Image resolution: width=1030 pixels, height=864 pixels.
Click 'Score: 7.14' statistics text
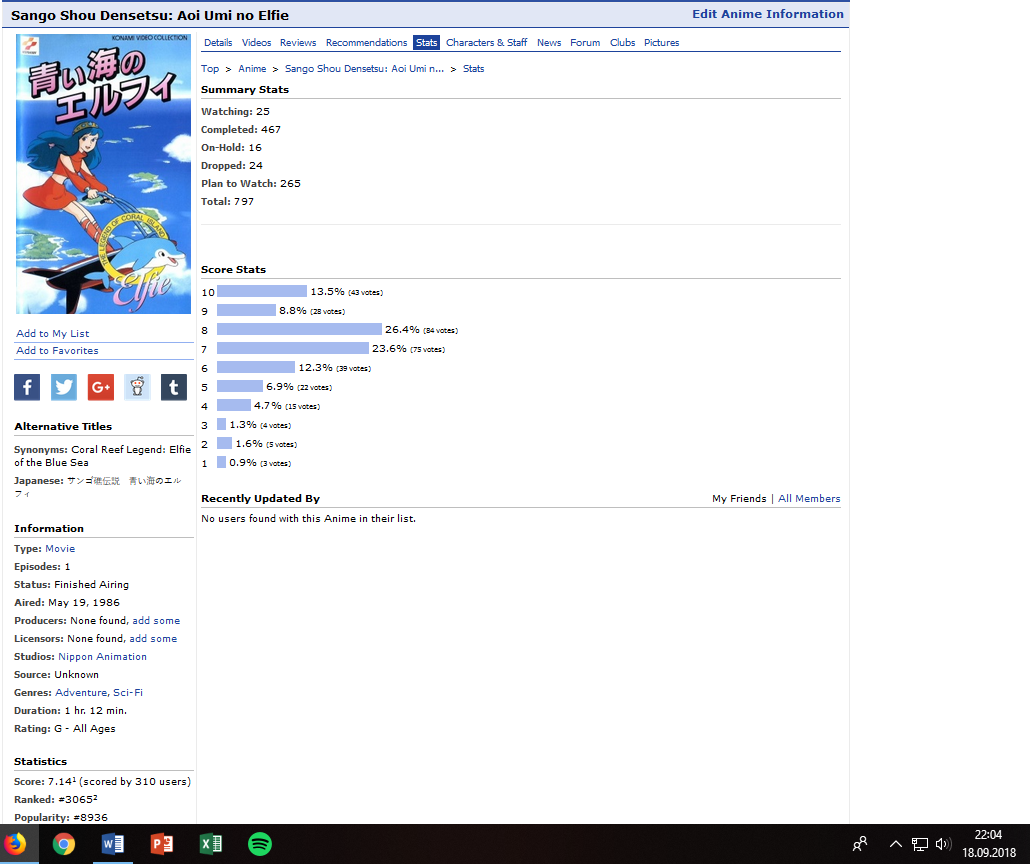pyautogui.click(x=102, y=782)
